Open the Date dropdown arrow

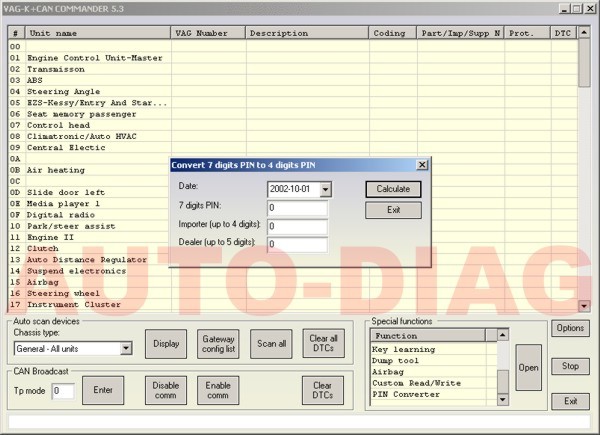click(x=326, y=189)
